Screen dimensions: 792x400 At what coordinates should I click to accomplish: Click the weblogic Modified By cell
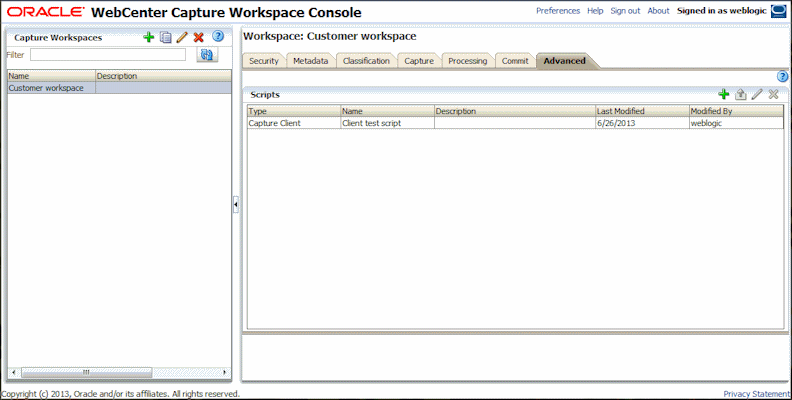tap(736, 123)
